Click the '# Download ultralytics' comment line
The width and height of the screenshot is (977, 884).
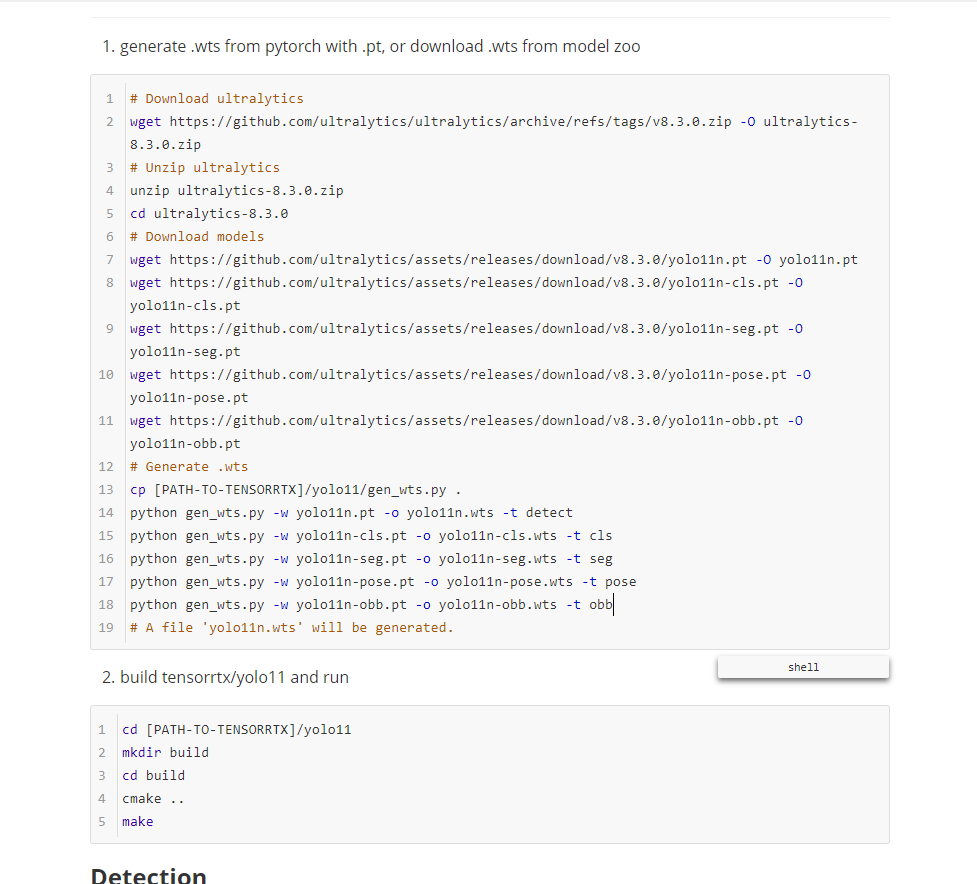(x=216, y=98)
